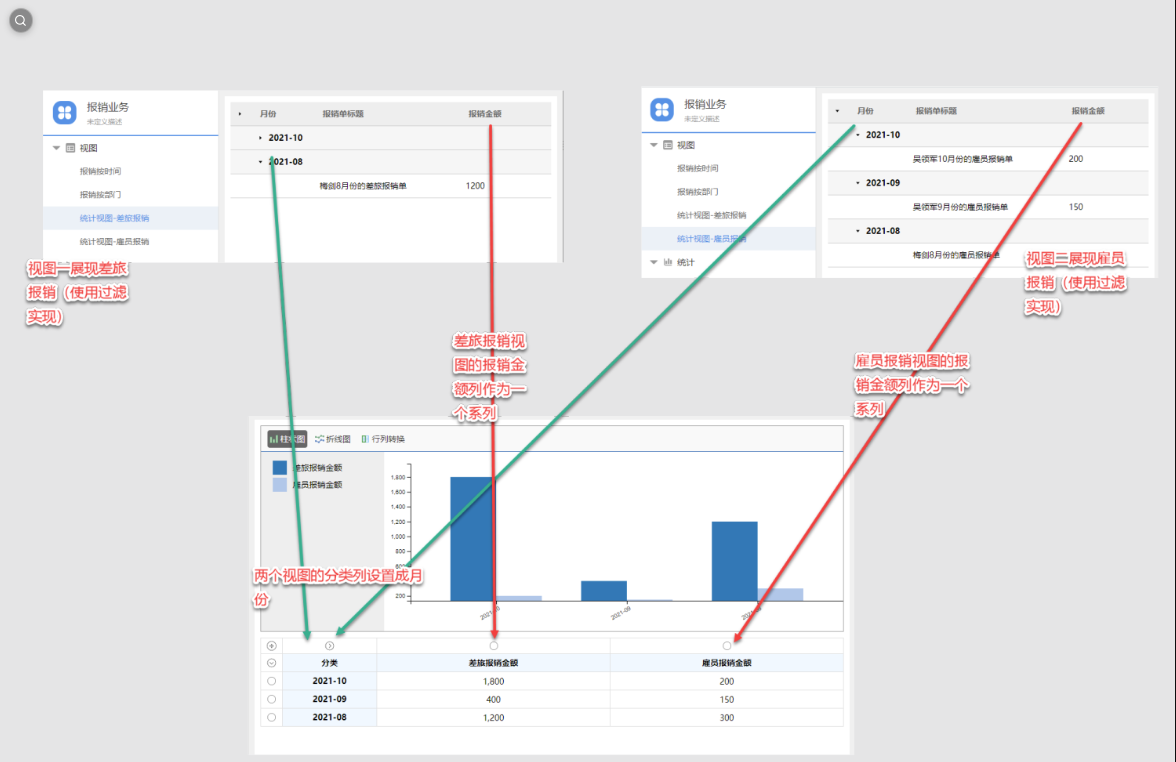Click the magnifier search icon at top-left
Screen dimensions: 1176x762
coord(21,20)
